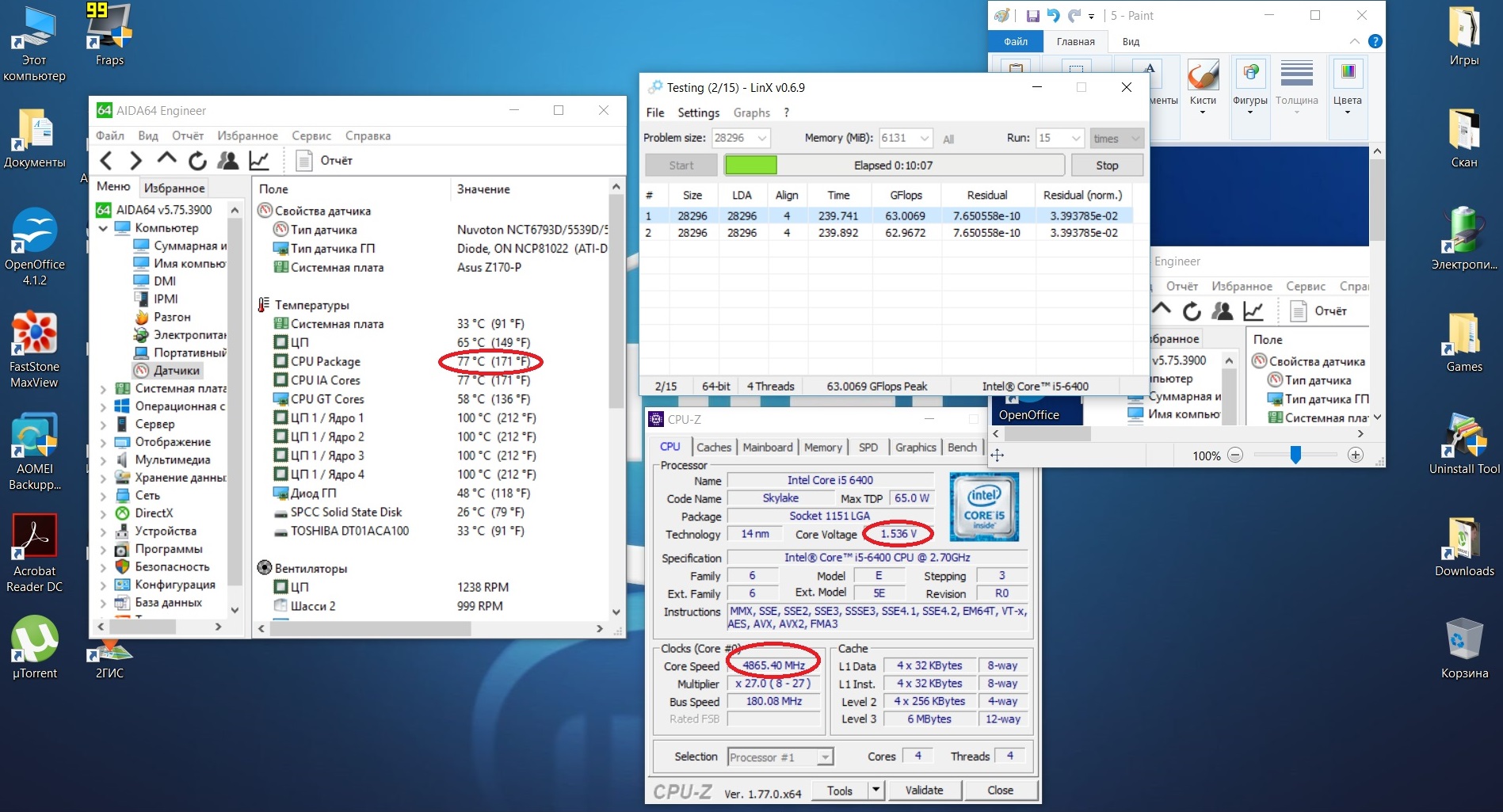The height and width of the screenshot is (812, 1503).
Task: Switch to the Memory tab in CPU-Z
Action: click(x=822, y=448)
